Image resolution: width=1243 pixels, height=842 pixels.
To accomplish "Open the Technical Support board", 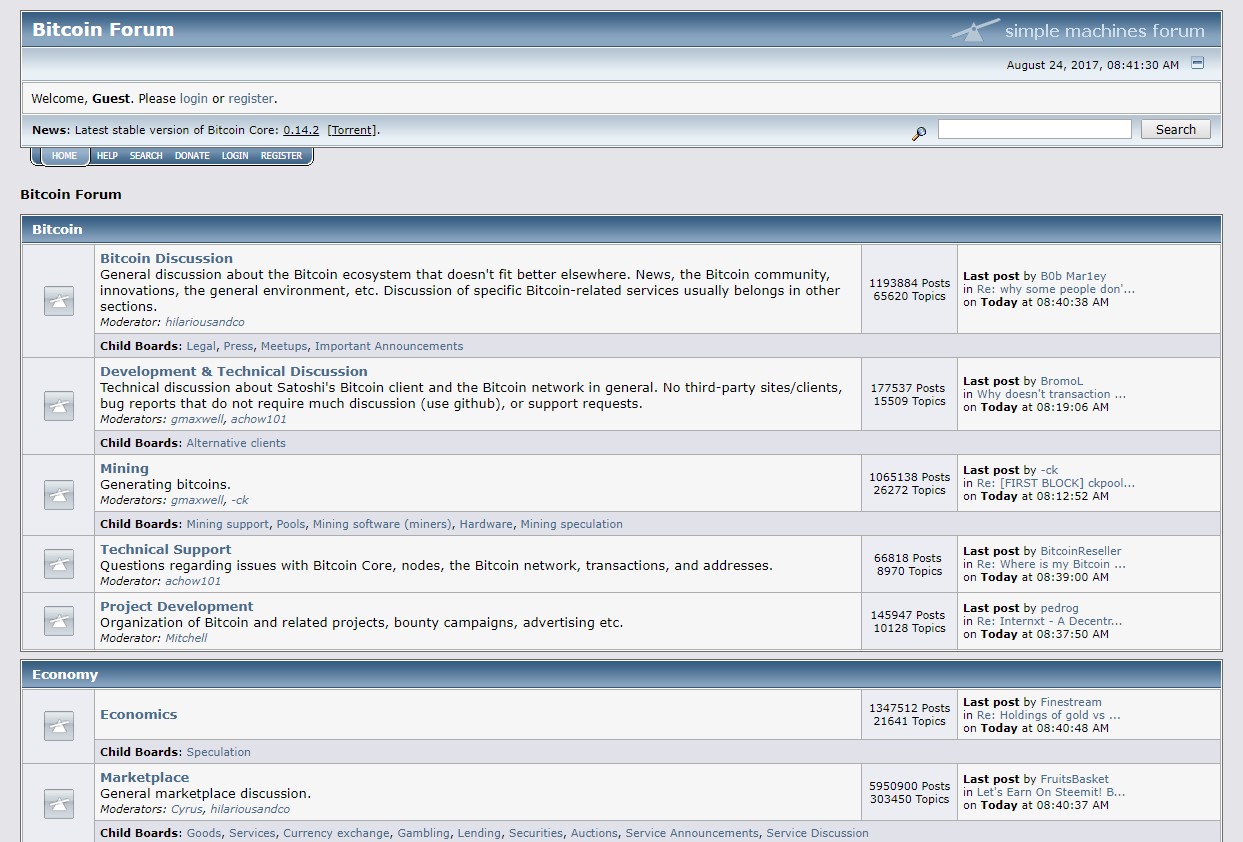I will [165, 549].
